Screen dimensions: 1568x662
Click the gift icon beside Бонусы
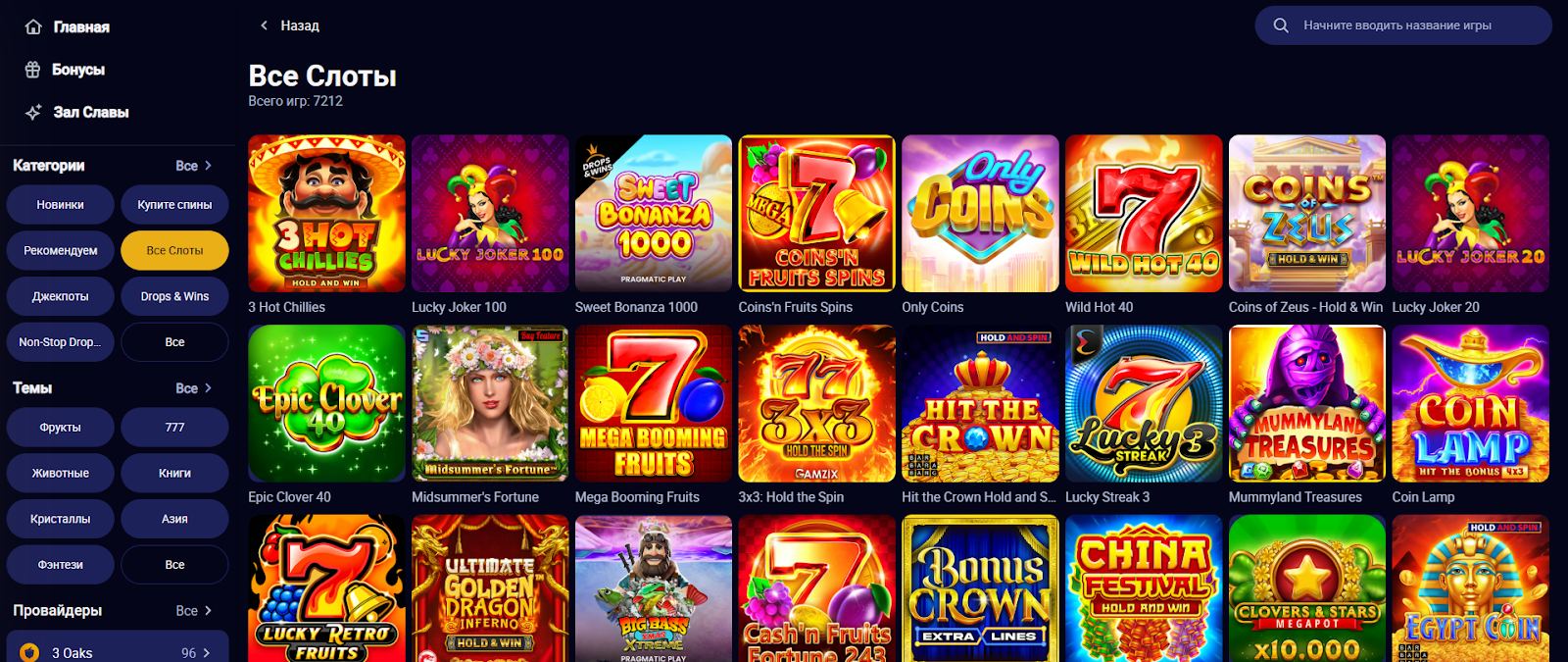coord(33,70)
